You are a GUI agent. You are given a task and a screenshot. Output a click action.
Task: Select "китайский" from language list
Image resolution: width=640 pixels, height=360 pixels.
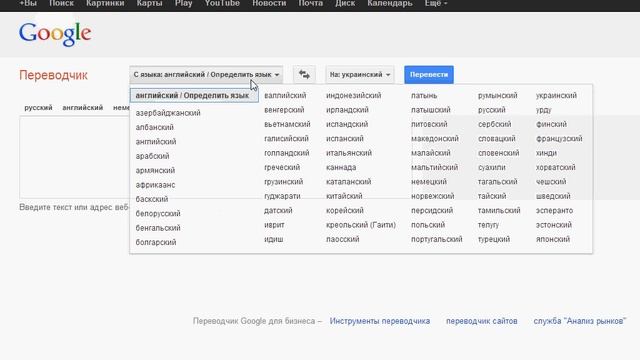(344, 196)
